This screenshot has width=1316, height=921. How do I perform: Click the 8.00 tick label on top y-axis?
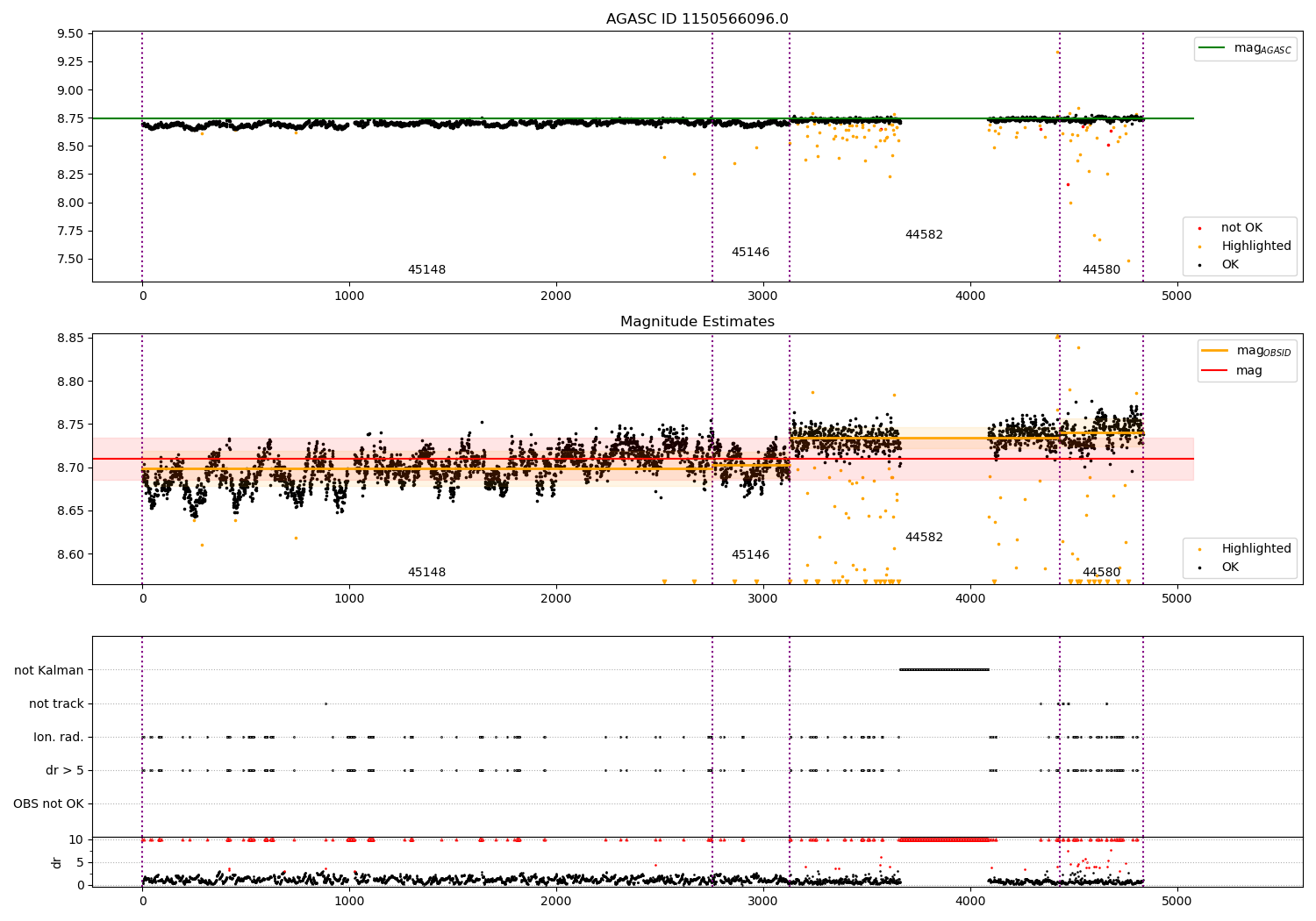(x=69, y=203)
